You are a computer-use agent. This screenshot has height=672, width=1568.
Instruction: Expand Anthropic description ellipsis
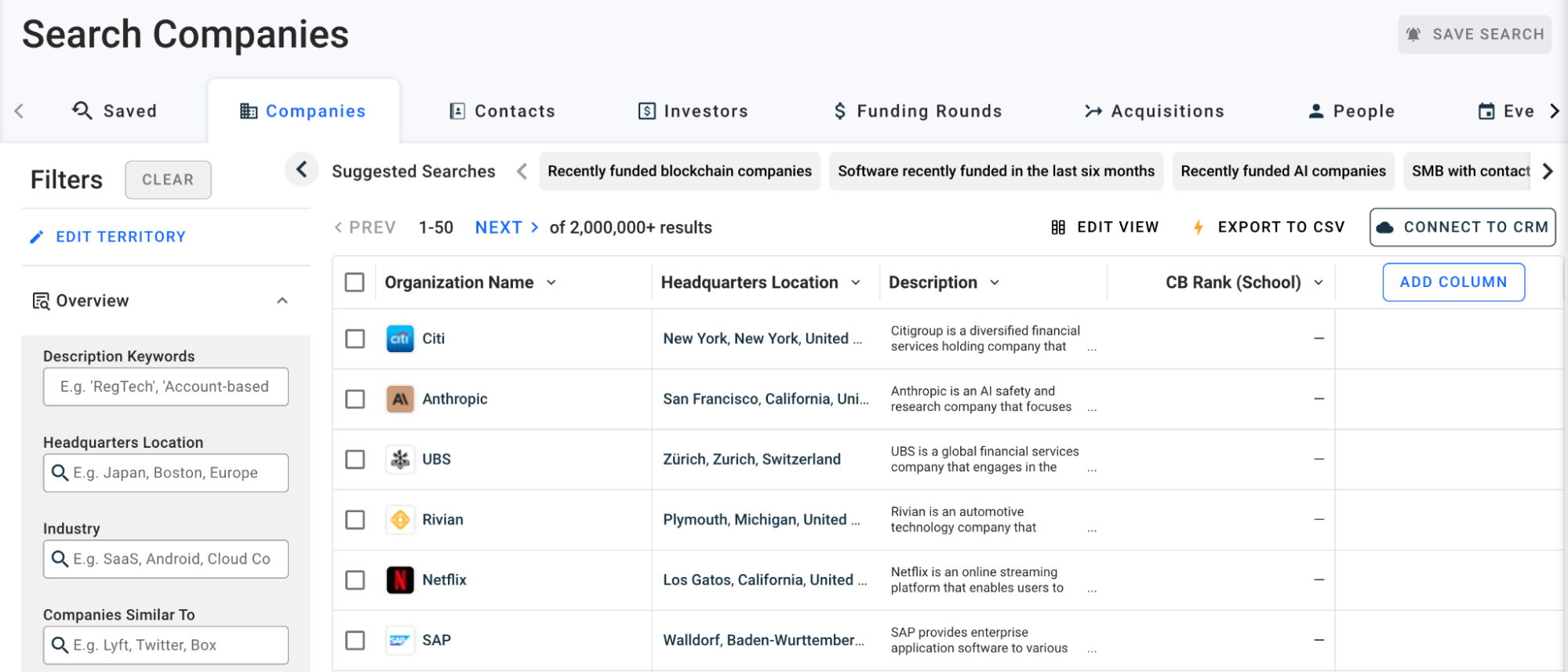pyautogui.click(x=1092, y=409)
